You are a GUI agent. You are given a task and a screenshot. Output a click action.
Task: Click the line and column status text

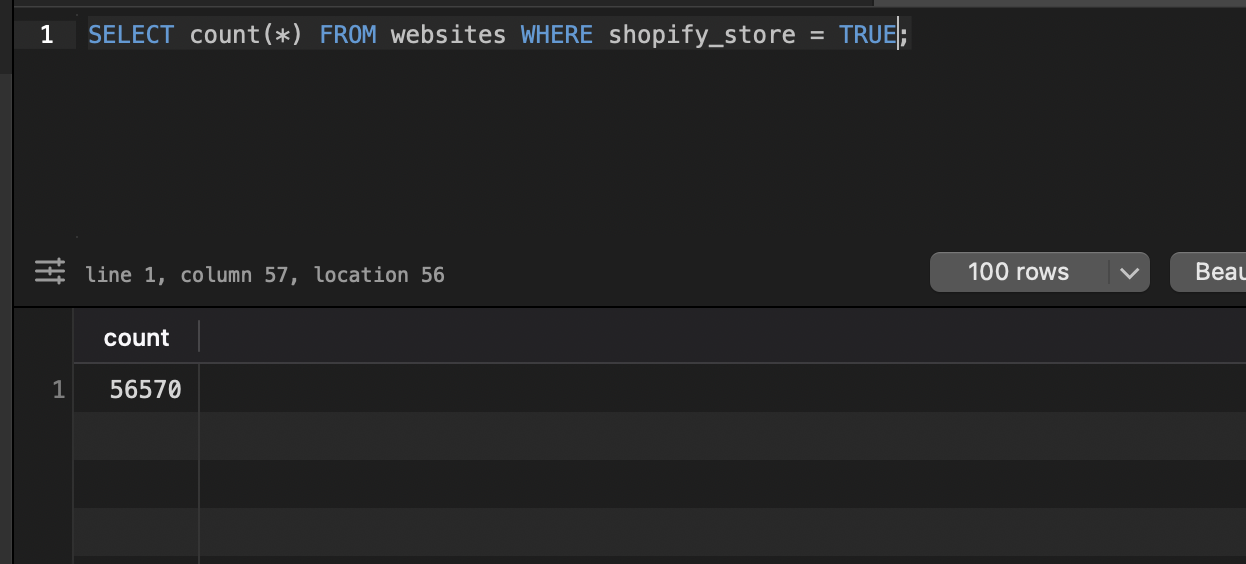(x=265, y=275)
